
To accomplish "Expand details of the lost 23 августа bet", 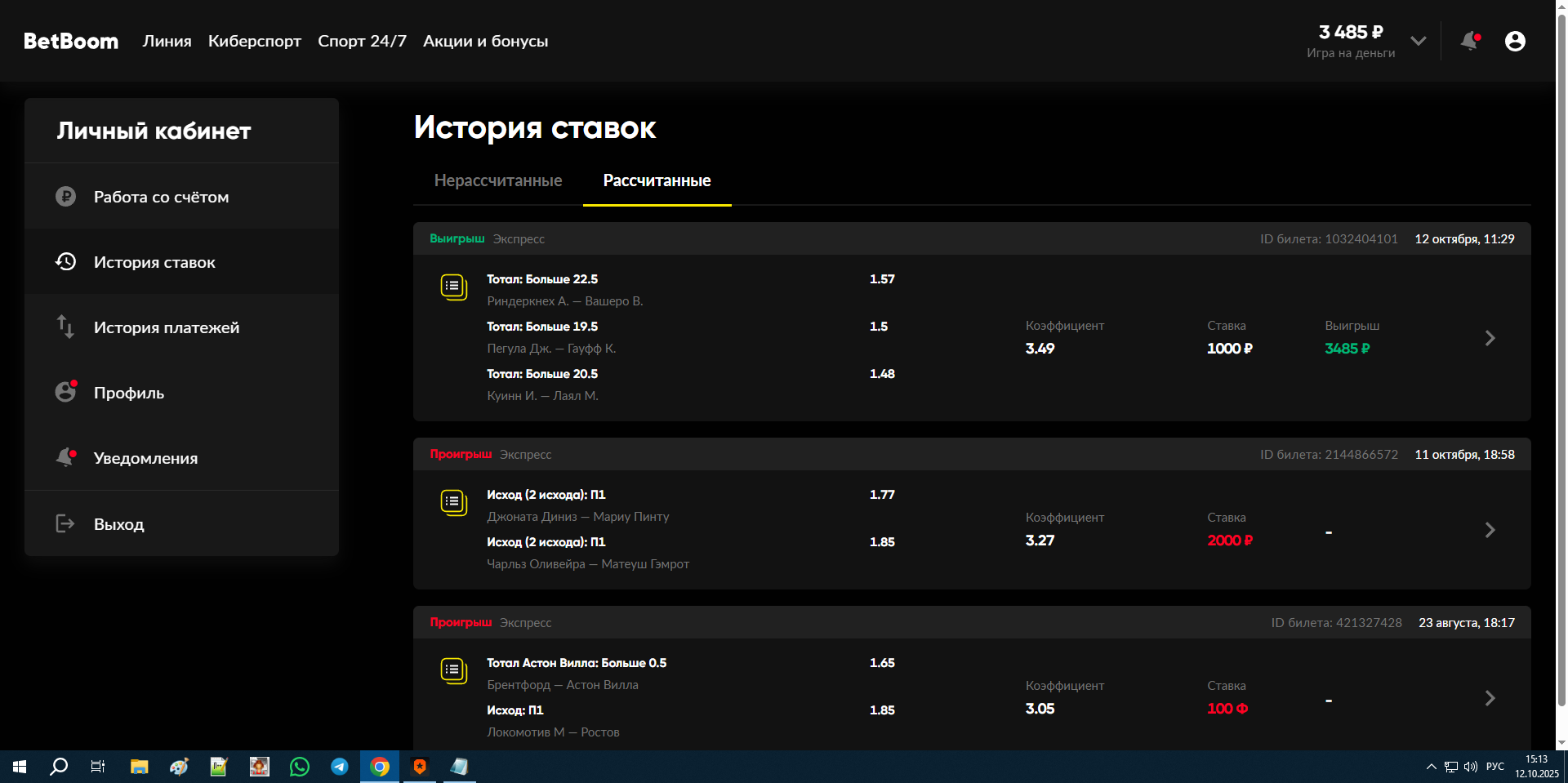I will click(x=1490, y=698).
